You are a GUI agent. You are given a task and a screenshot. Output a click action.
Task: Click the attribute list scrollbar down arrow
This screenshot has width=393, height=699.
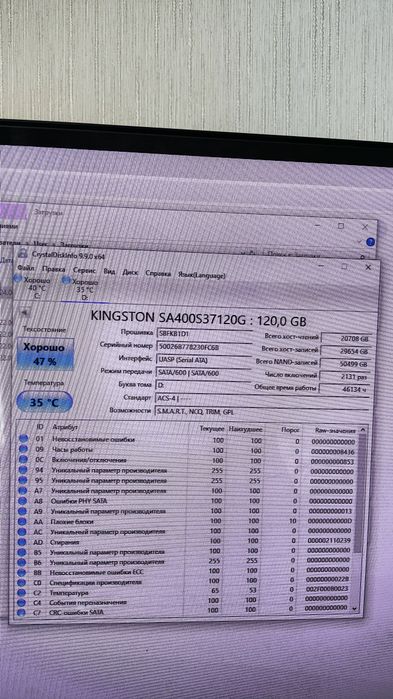(x=355, y=608)
